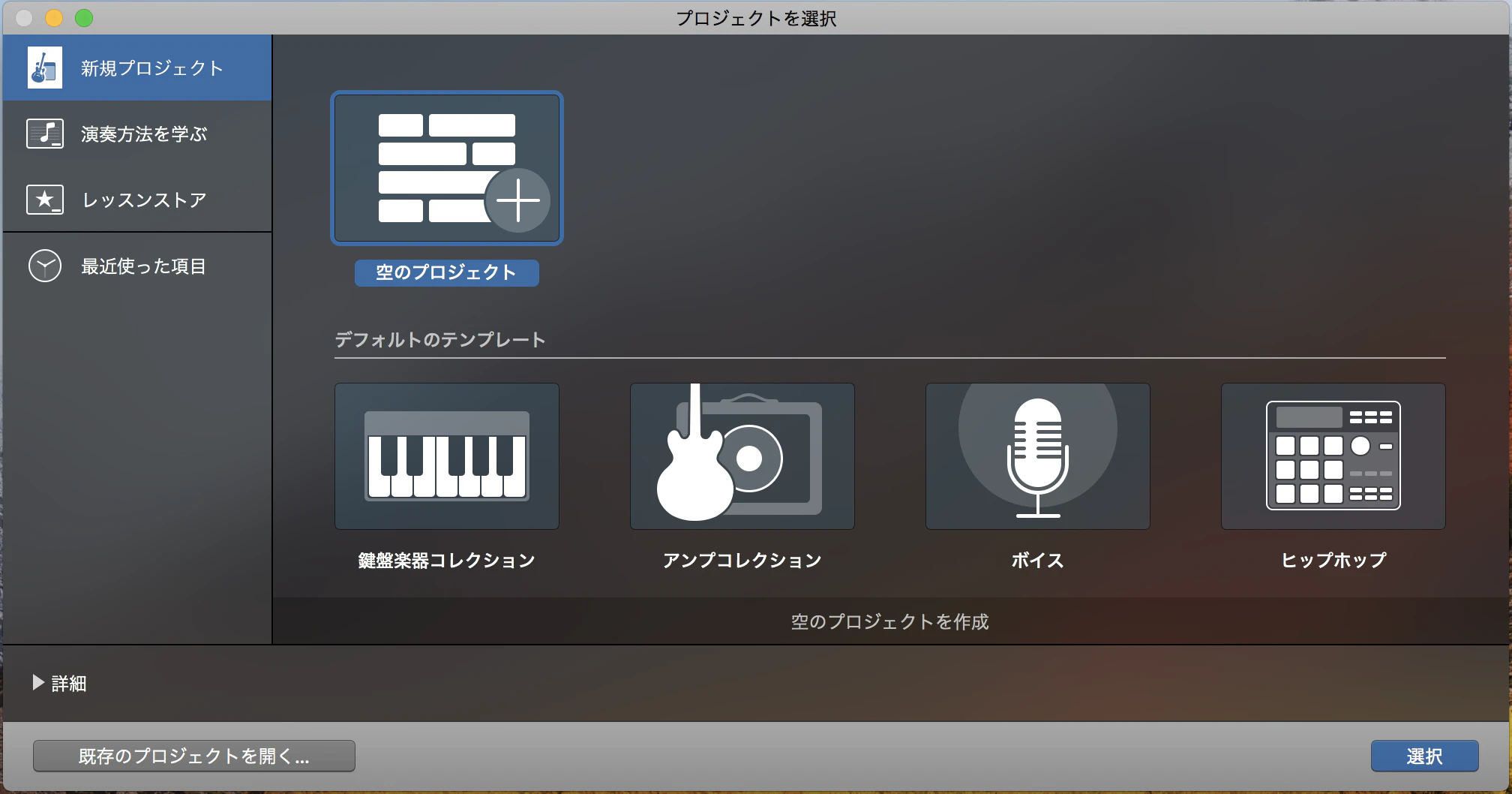Choose the microphone ボイス template icon
1512x794 pixels.
[x=1038, y=456]
